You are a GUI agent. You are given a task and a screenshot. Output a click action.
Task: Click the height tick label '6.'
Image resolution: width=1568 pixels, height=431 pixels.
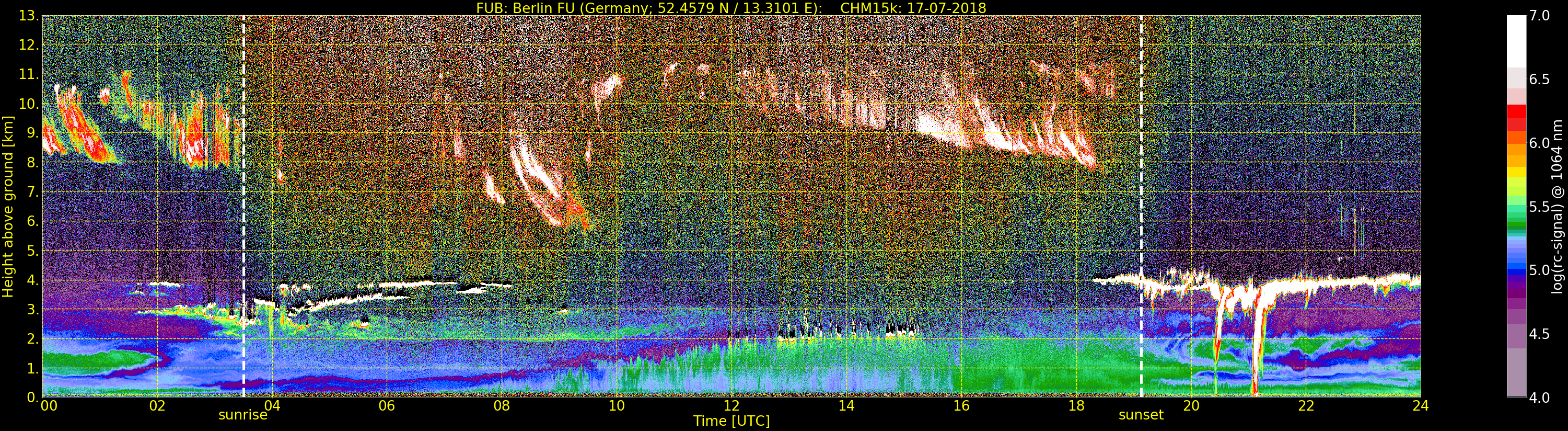pyautogui.click(x=33, y=222)
